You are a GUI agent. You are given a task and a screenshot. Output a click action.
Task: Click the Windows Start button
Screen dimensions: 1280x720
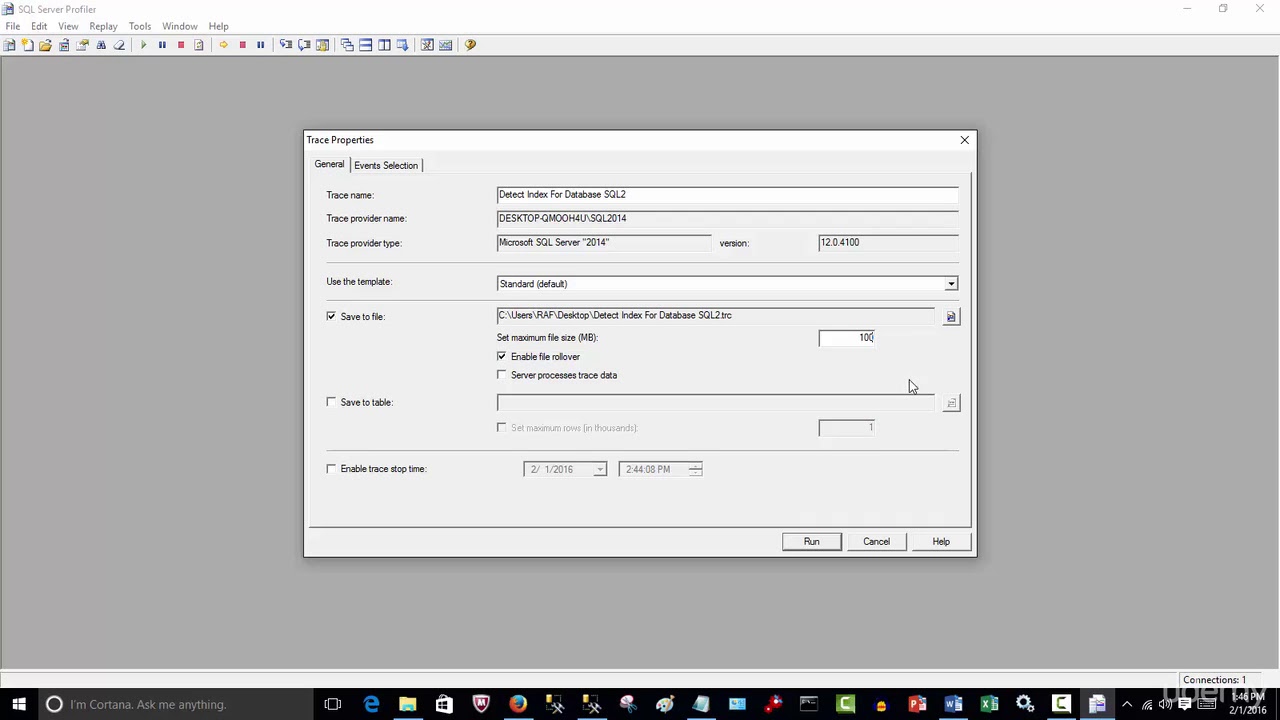click(19, 704)
